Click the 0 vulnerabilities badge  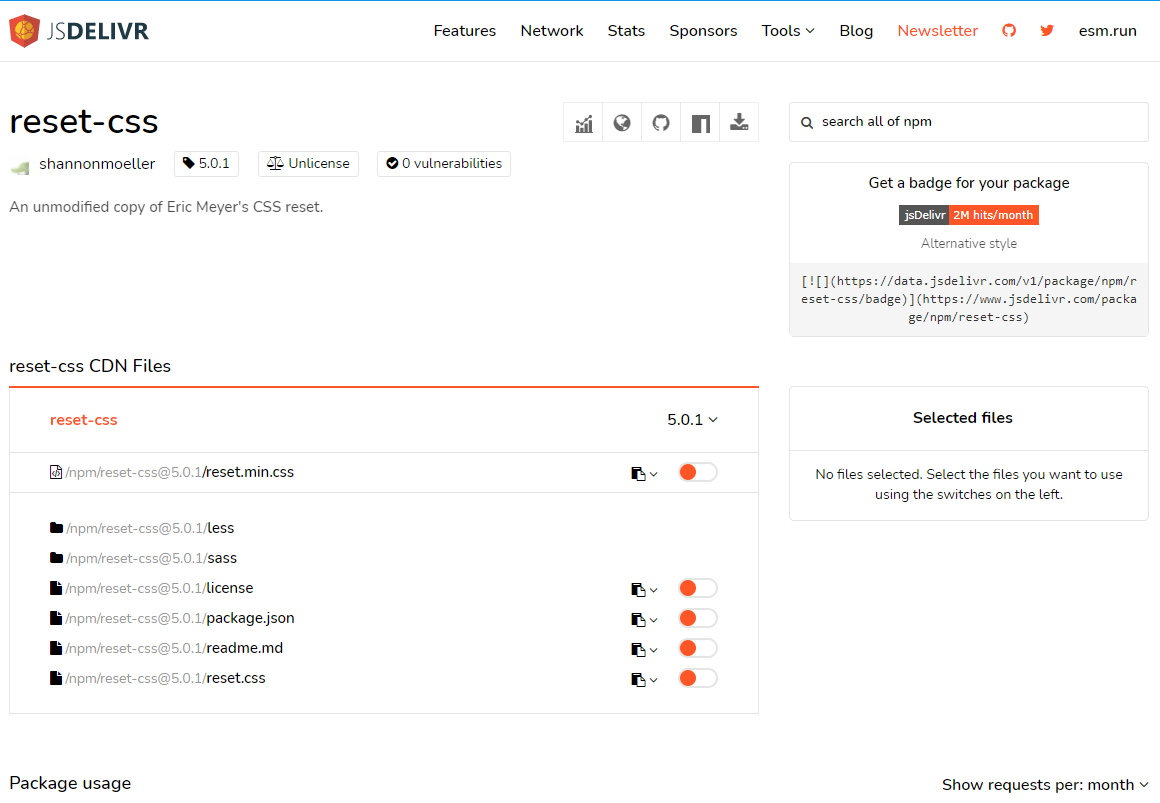444,164
